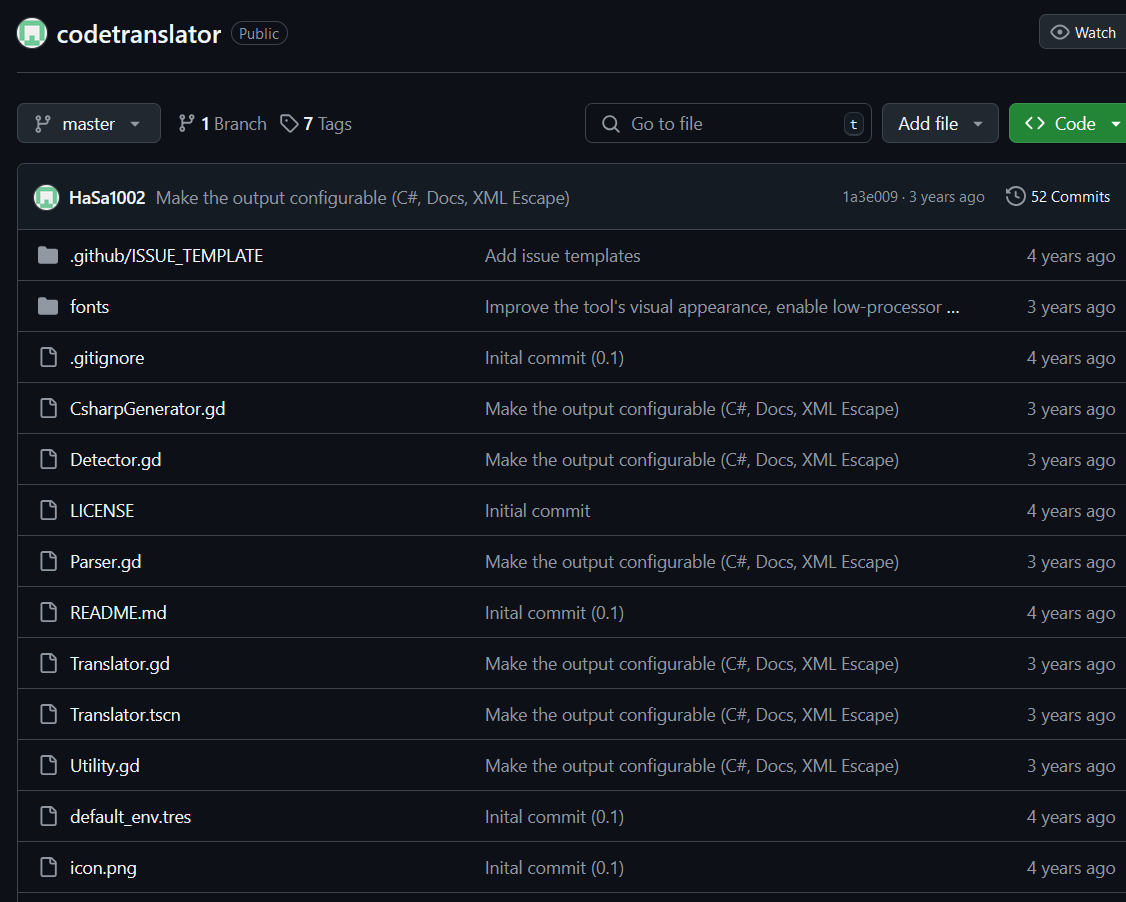
Task: Click the HaSa1002 author avatar
Action: point(47,197)
